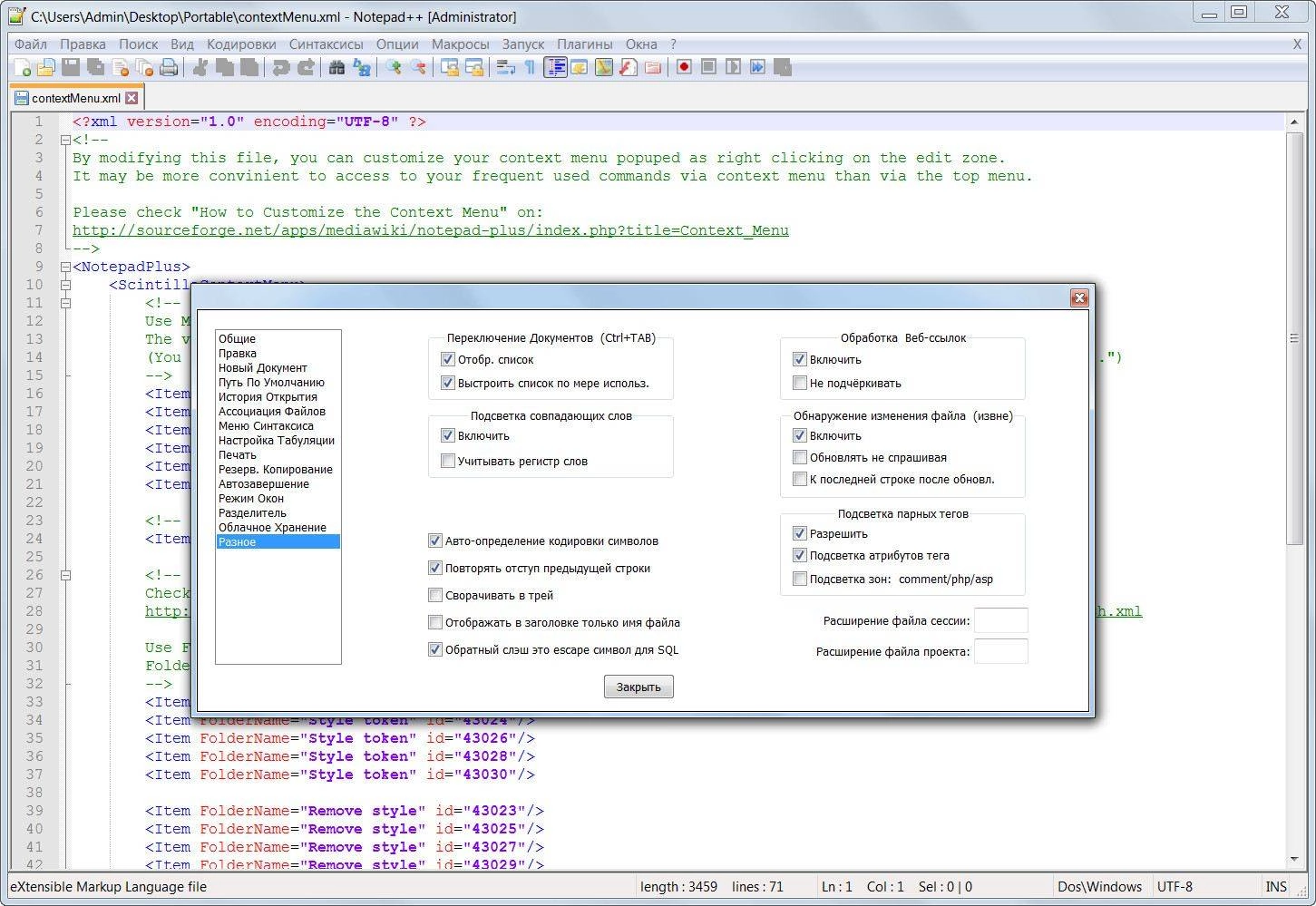The height and width of the screenshot is (906, 1316).
Task: Collapse the fold marker at line 11
Action: click(x=65, y=303)
